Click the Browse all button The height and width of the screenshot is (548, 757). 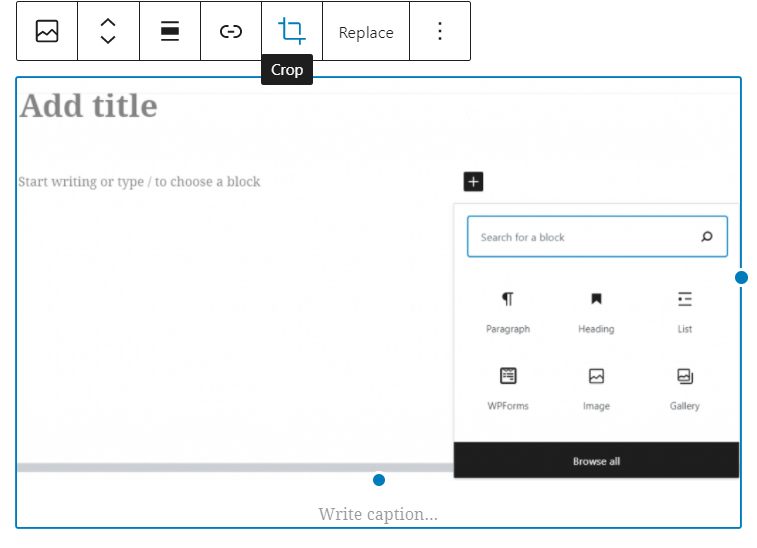point(596,461)
